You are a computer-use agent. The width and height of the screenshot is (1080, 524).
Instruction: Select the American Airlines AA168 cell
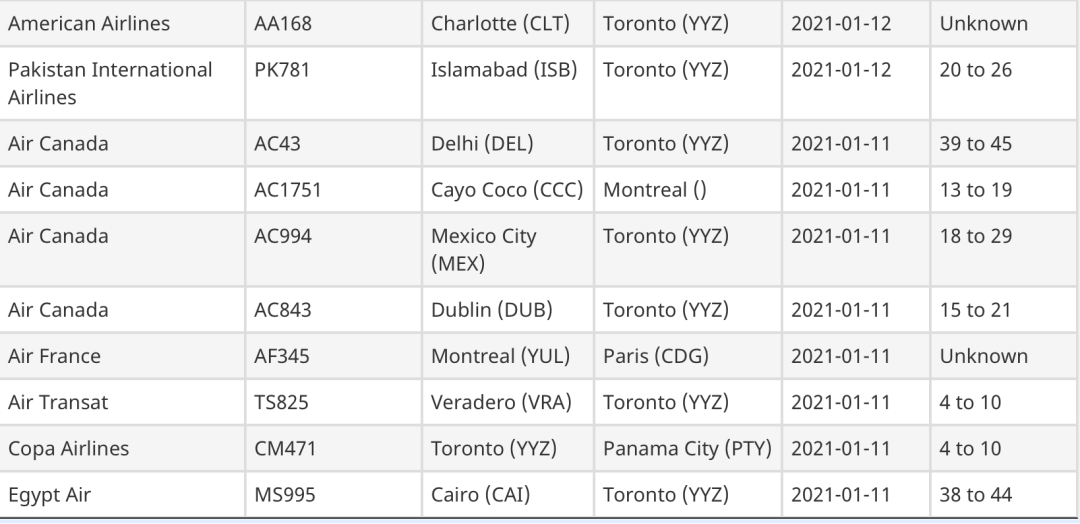pos(333,23)
